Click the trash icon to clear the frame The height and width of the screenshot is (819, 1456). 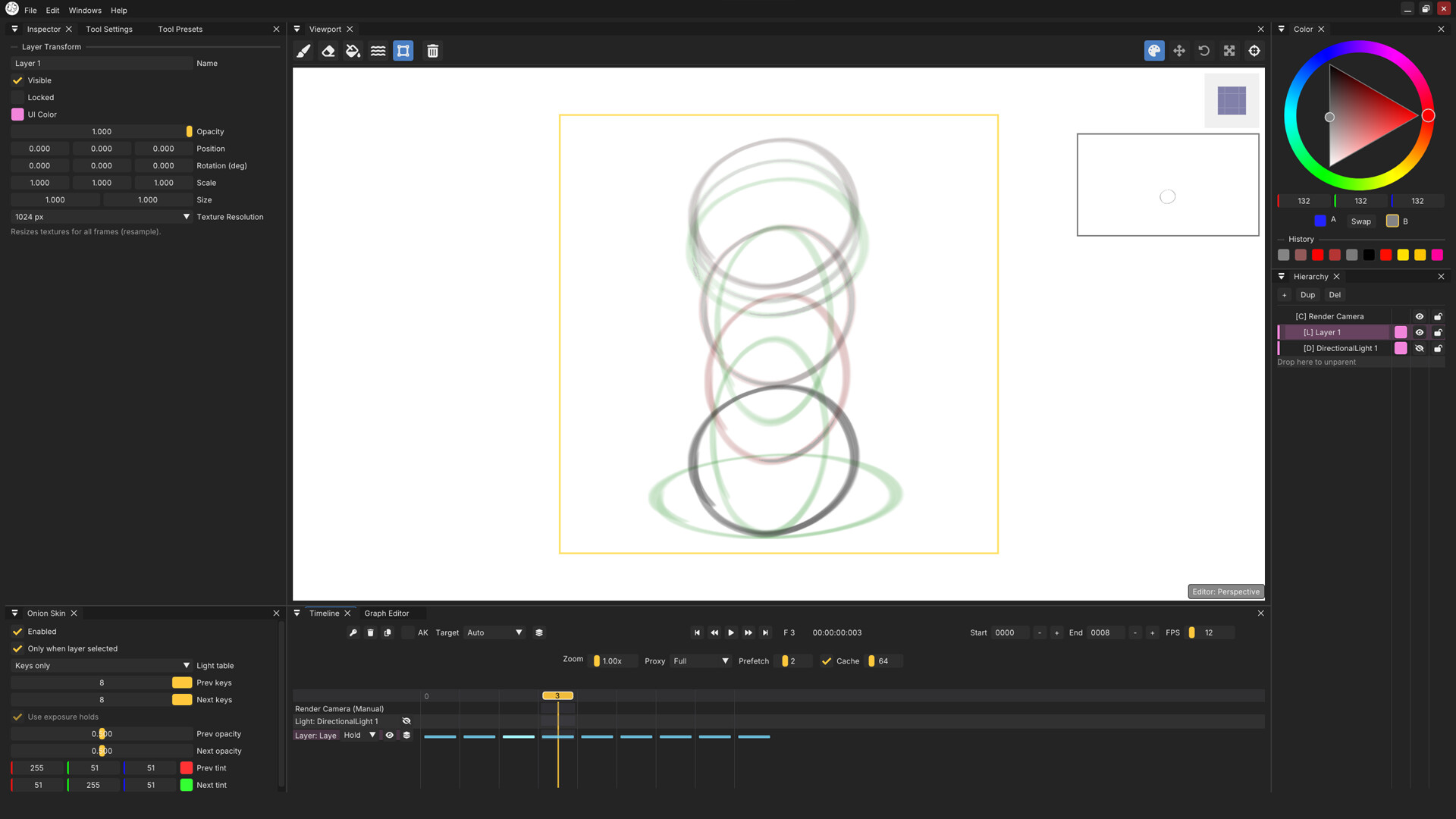(432, 51)
